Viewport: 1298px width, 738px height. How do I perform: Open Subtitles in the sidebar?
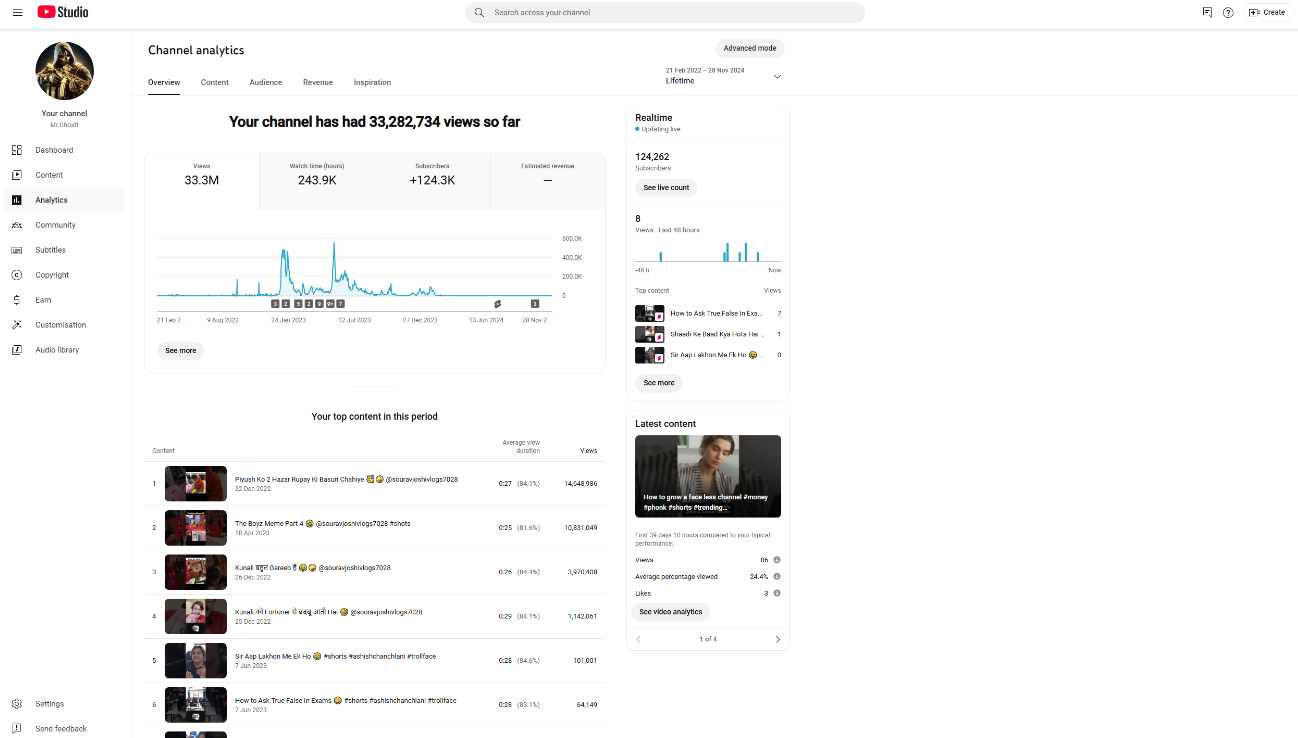65,250
